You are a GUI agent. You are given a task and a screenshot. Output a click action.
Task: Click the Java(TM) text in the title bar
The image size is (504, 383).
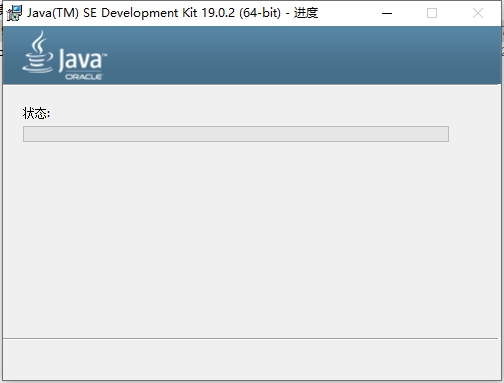click(x=53, y=13)
